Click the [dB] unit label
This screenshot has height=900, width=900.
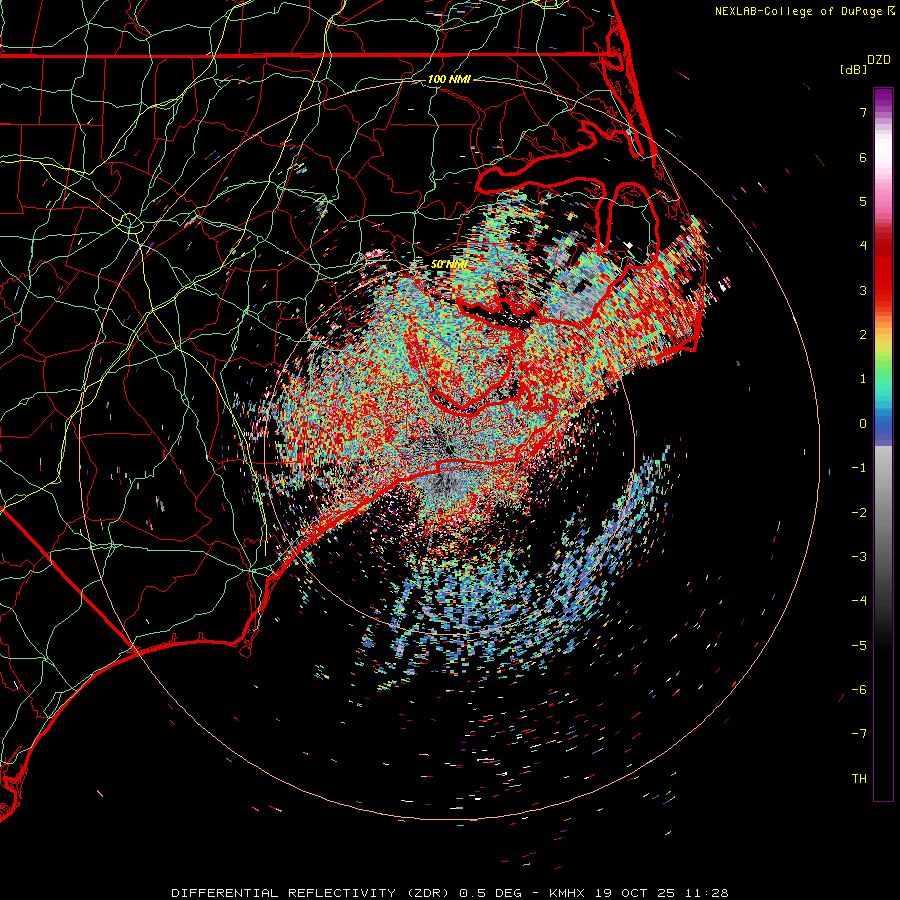(854, 69)
